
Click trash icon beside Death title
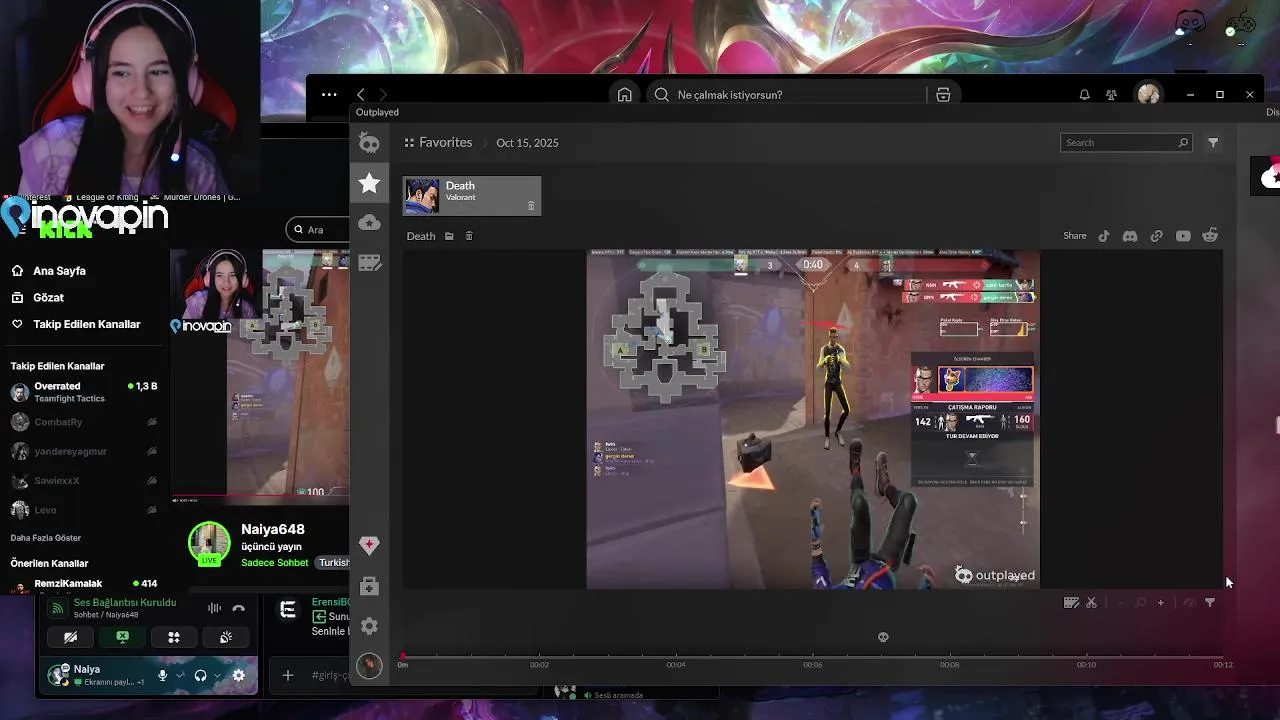[469, 236]
